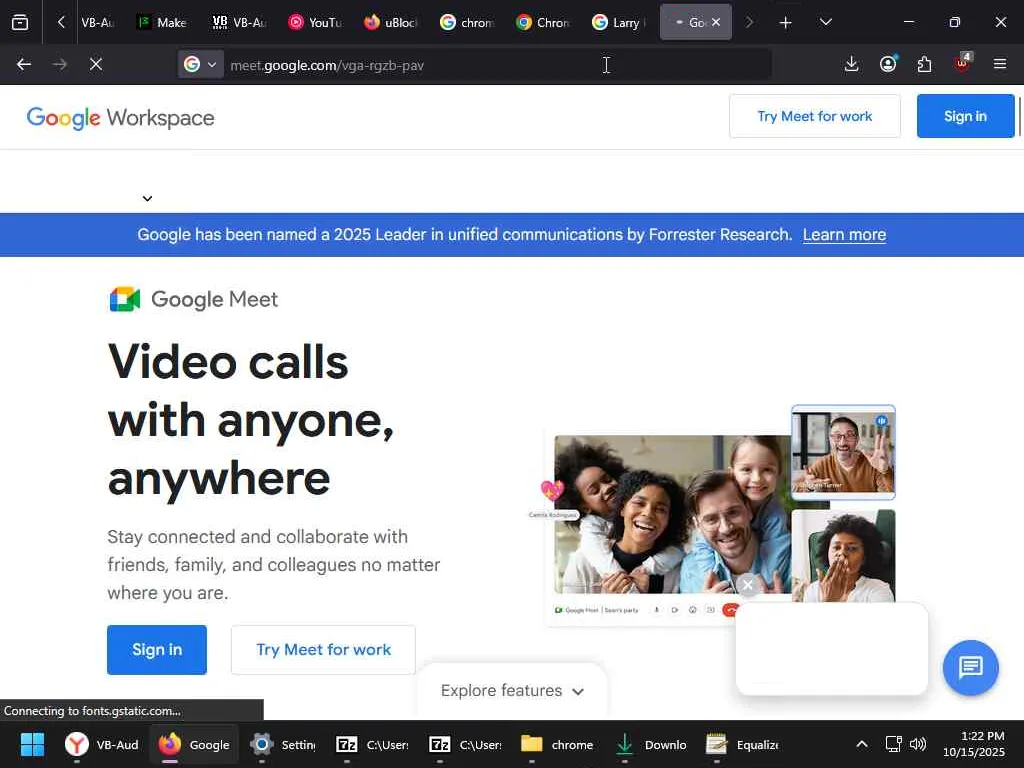This screenshot has height=768, width=1024.
Task: Dismiss the popup with the X circle
Action: coord(748,584)
